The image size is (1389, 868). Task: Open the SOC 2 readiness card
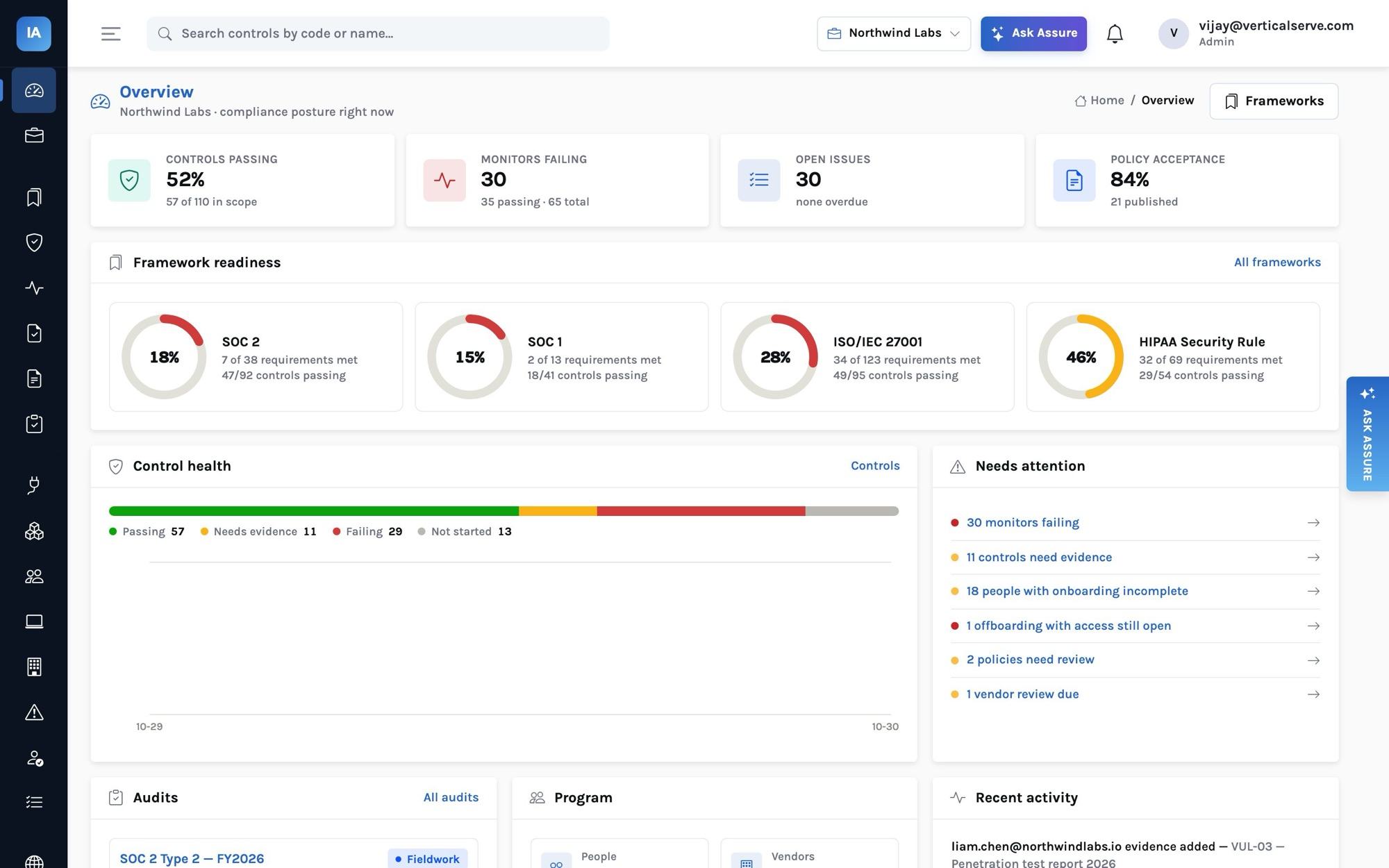(256, 357)
